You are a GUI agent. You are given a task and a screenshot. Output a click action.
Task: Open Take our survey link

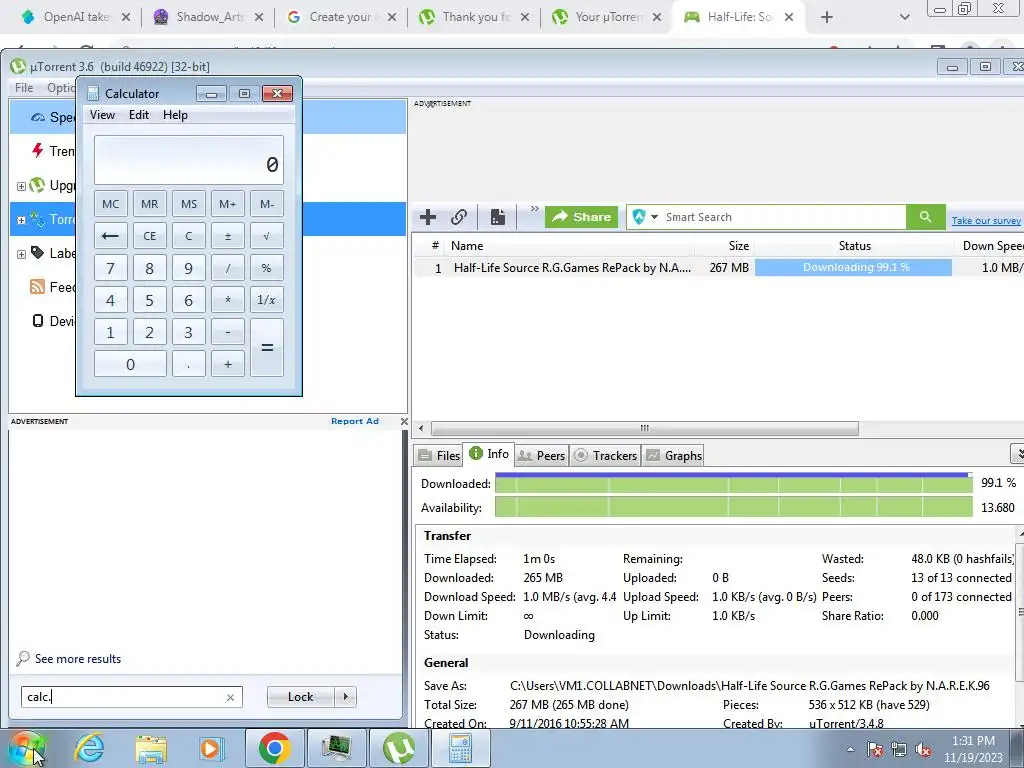click(985, 221)
